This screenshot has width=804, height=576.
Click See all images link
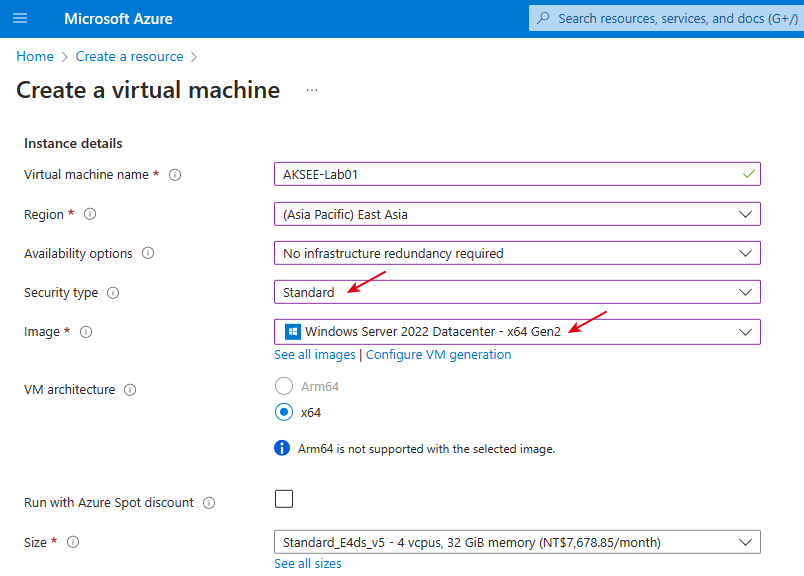pos(314,354)
